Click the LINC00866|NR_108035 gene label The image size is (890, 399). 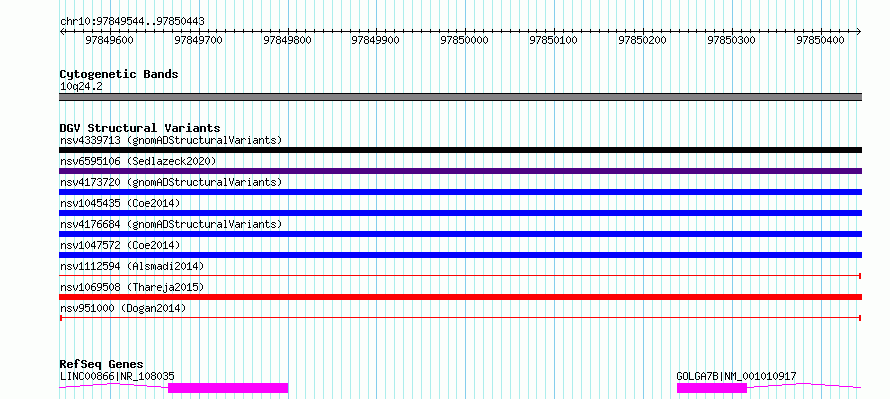coord(117,376)
